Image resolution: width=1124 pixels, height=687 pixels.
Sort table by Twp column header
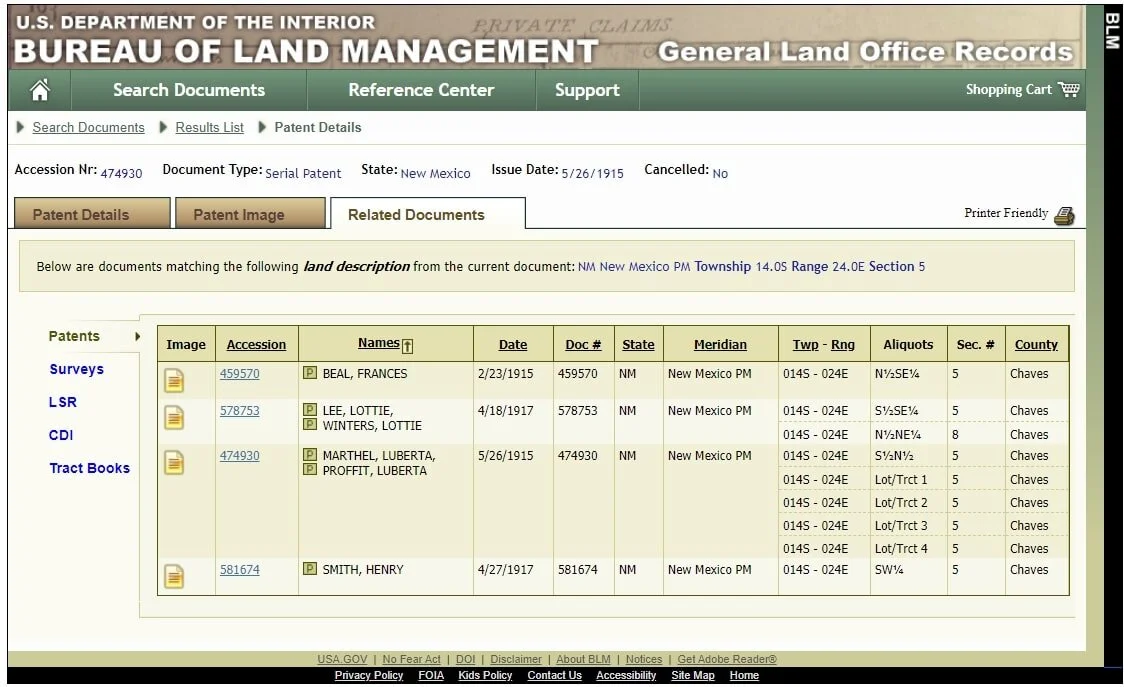pyautogui.click(x=805, y=344)
